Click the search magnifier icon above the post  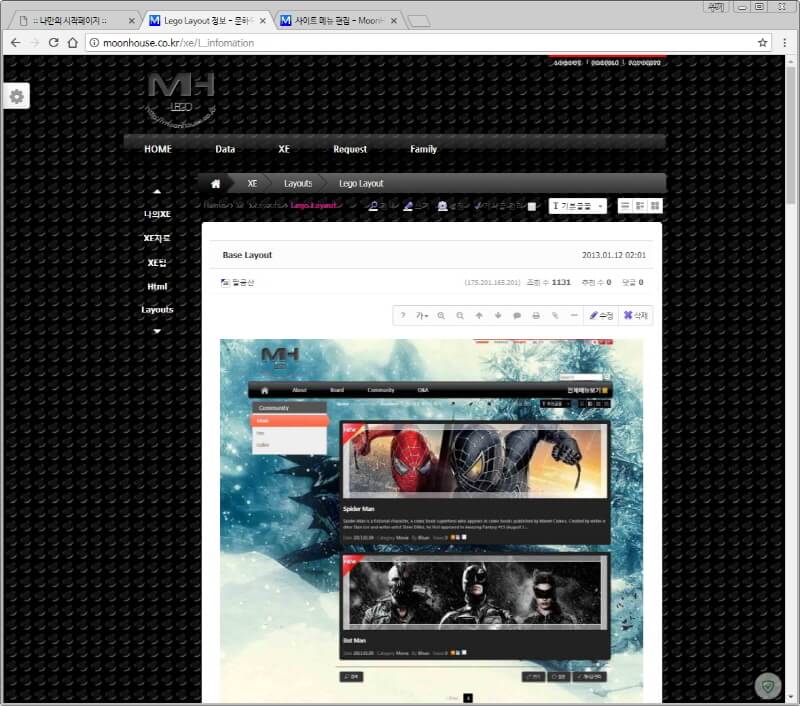pos(373,206)
